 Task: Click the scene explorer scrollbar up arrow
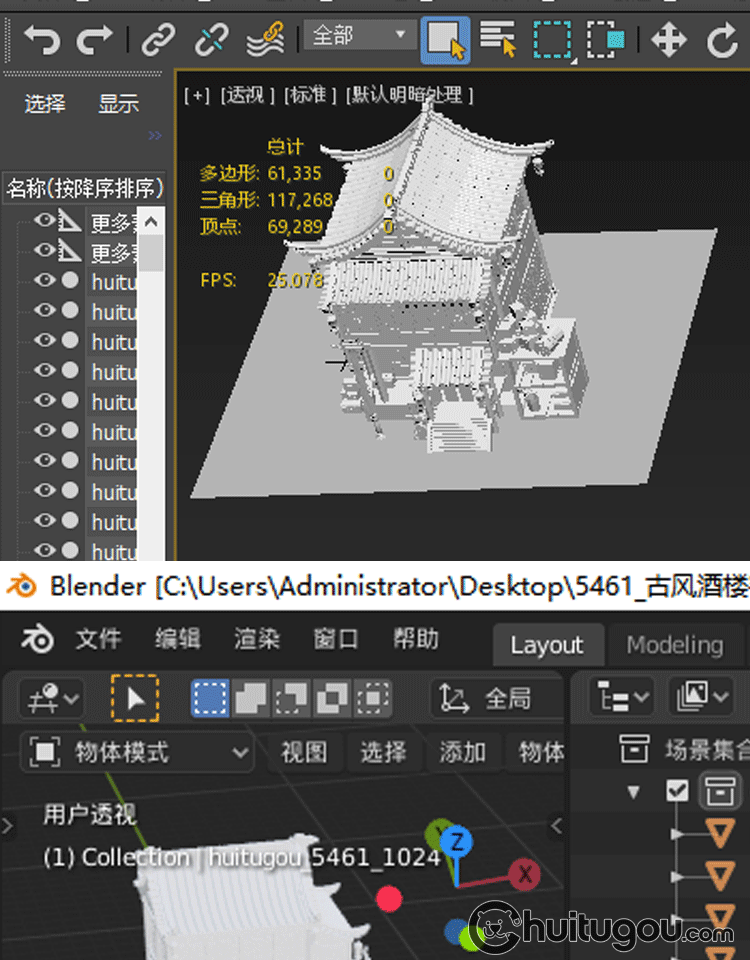(151, 221)
